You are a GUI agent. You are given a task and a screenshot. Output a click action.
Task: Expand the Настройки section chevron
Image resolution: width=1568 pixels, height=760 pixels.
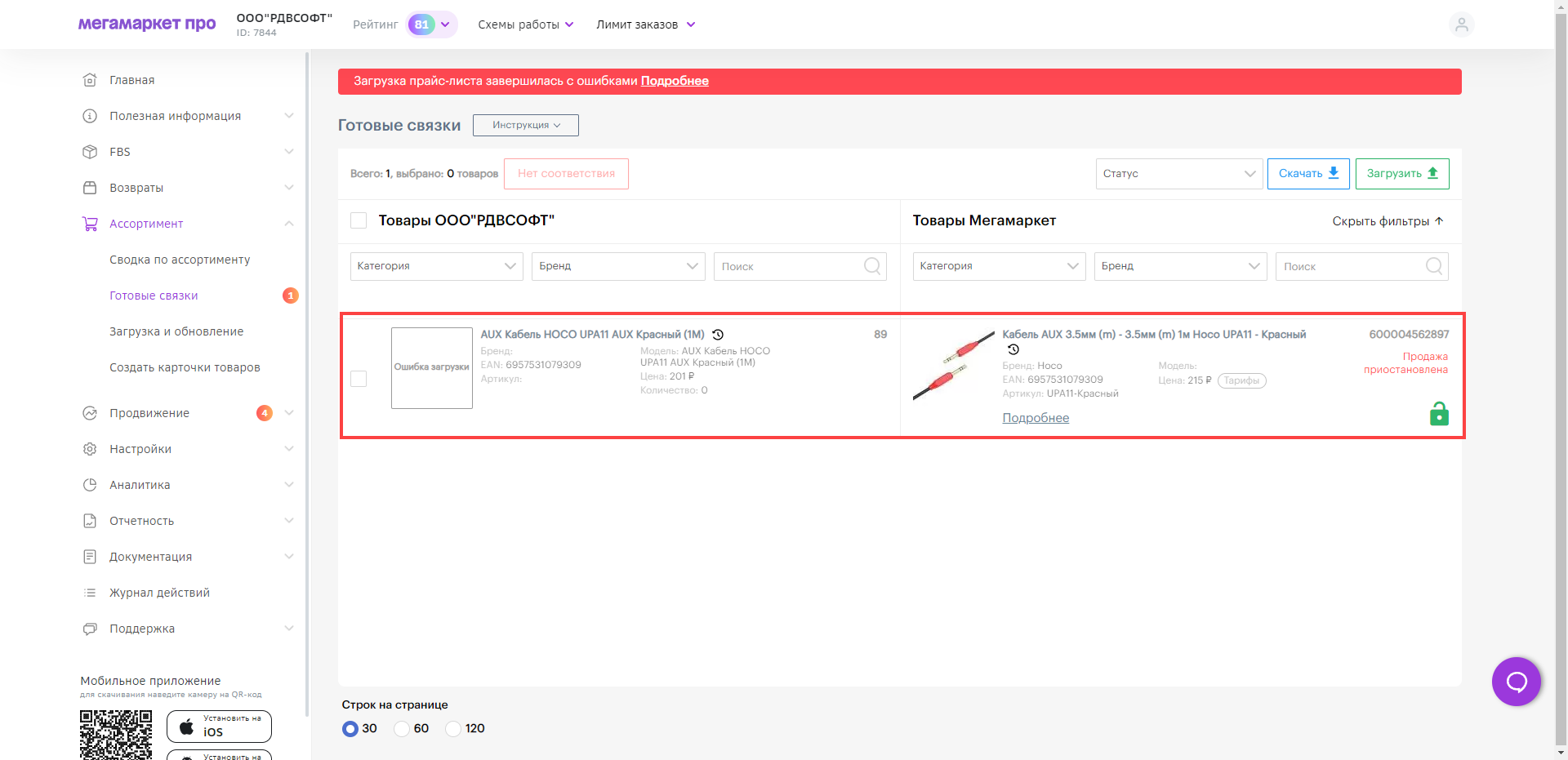(x=289, y=449)
